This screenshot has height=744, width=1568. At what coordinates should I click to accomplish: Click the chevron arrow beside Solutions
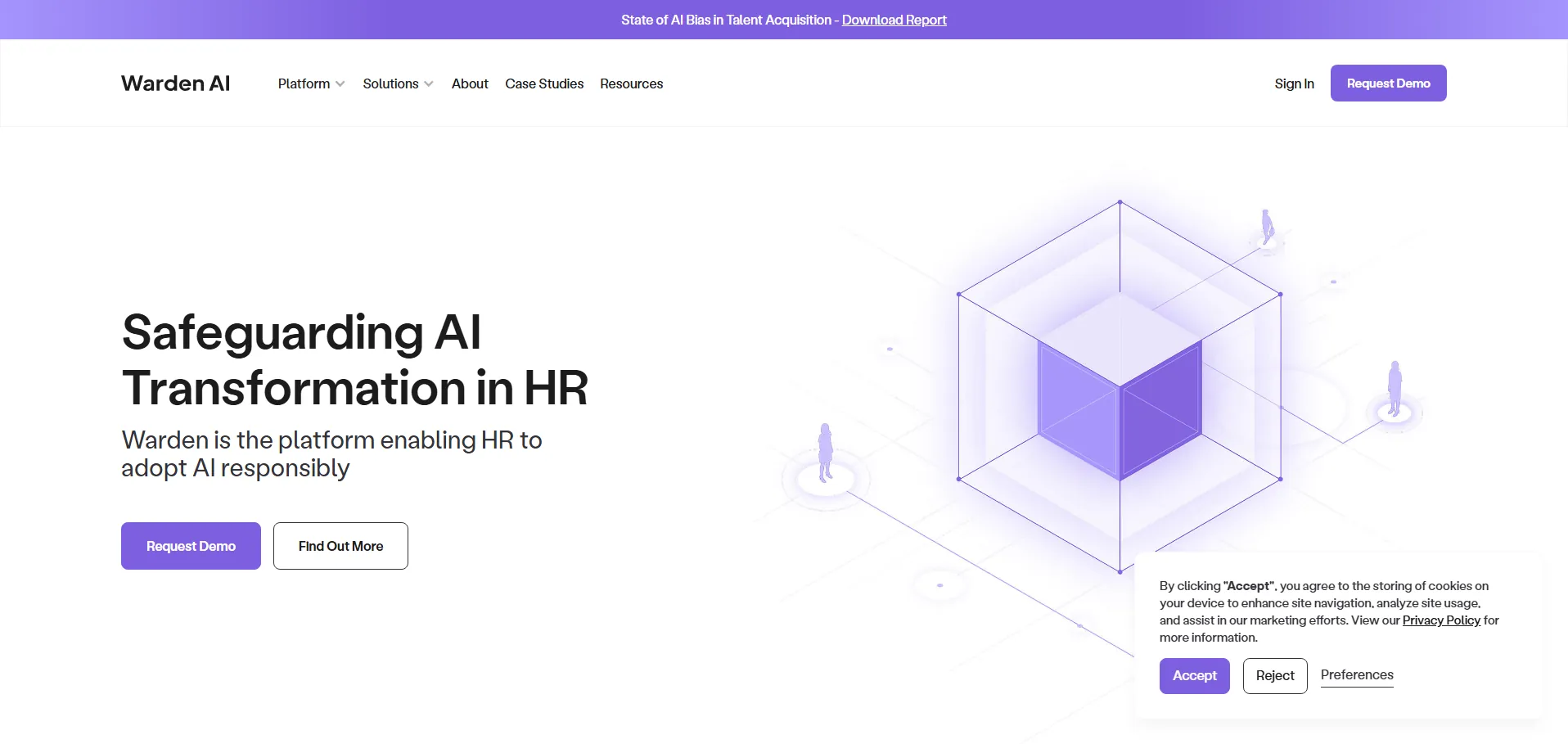pos(429,84)
